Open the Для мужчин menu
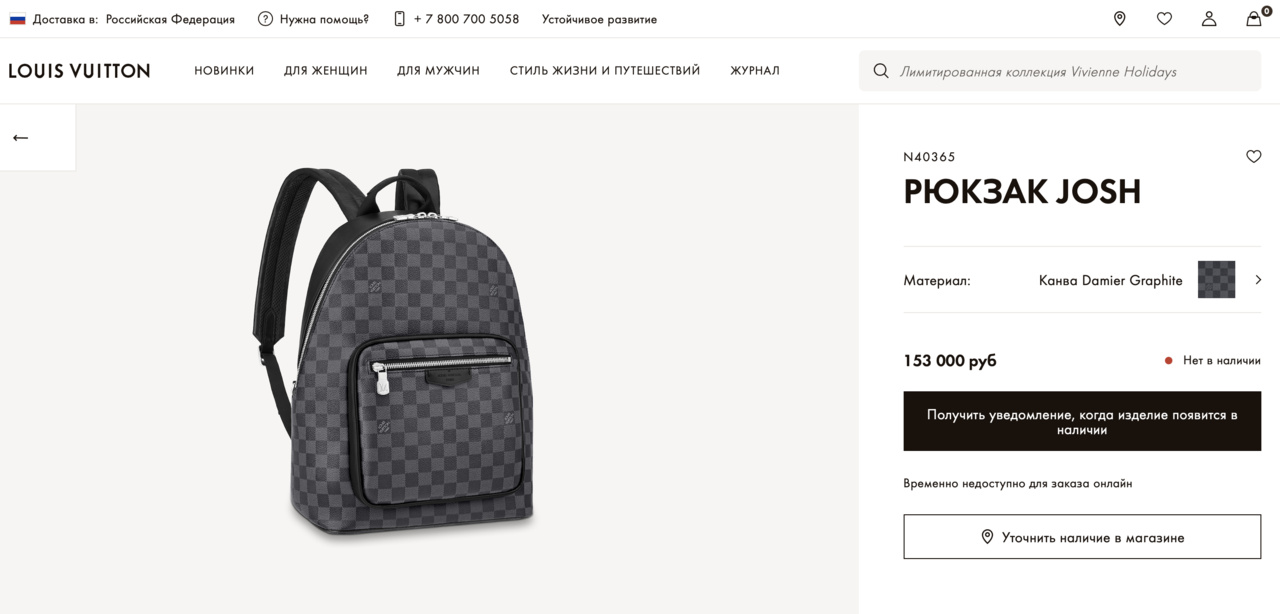 click(438, 71)
